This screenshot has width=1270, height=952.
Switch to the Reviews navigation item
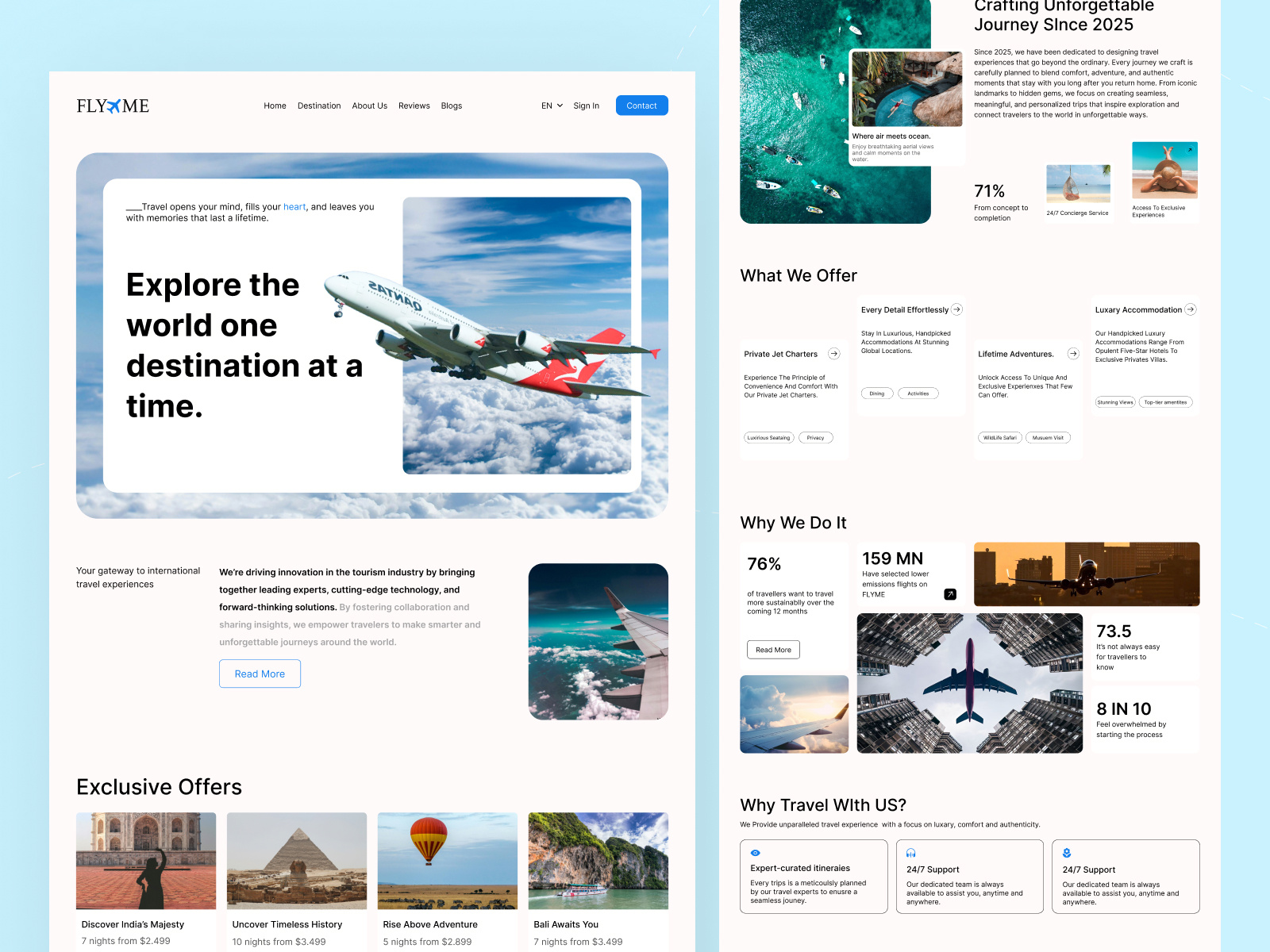click(x=414, y=106)
